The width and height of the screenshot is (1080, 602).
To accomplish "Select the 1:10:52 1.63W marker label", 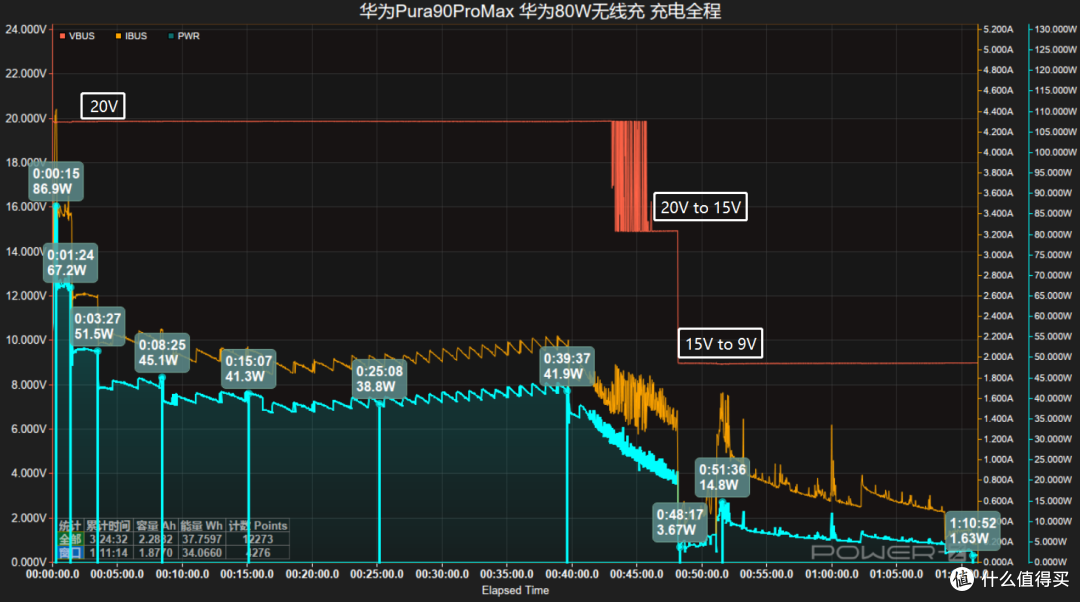I will click(973, 530).
